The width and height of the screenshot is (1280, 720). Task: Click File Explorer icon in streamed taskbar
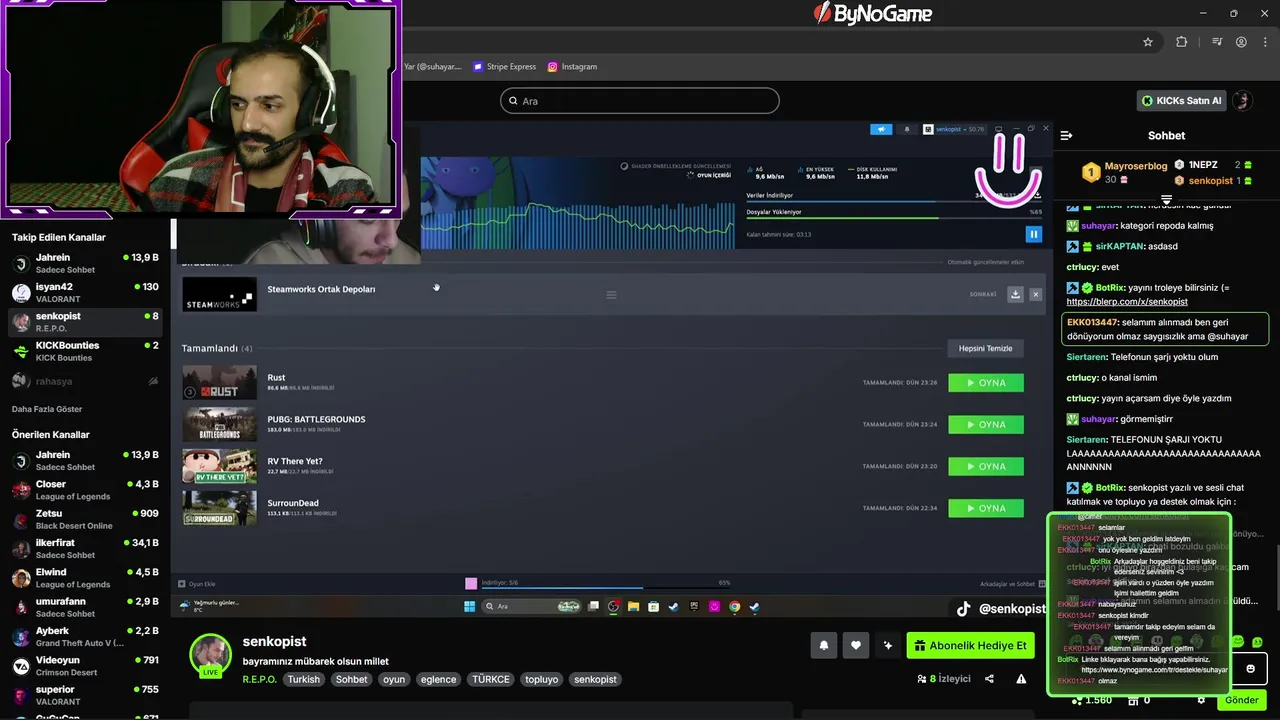pos(633,607)
